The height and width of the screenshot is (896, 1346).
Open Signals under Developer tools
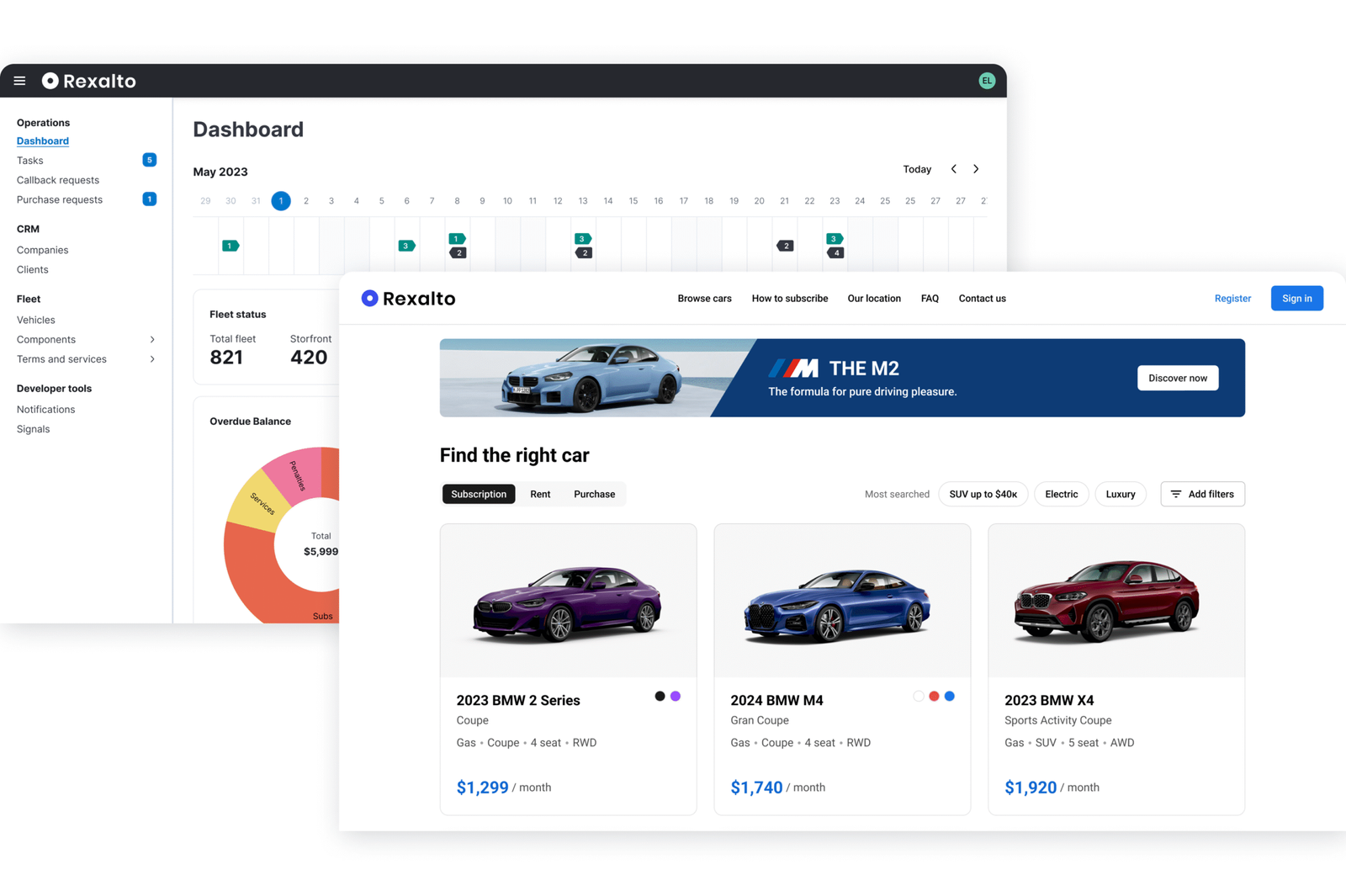coord(34,429)
